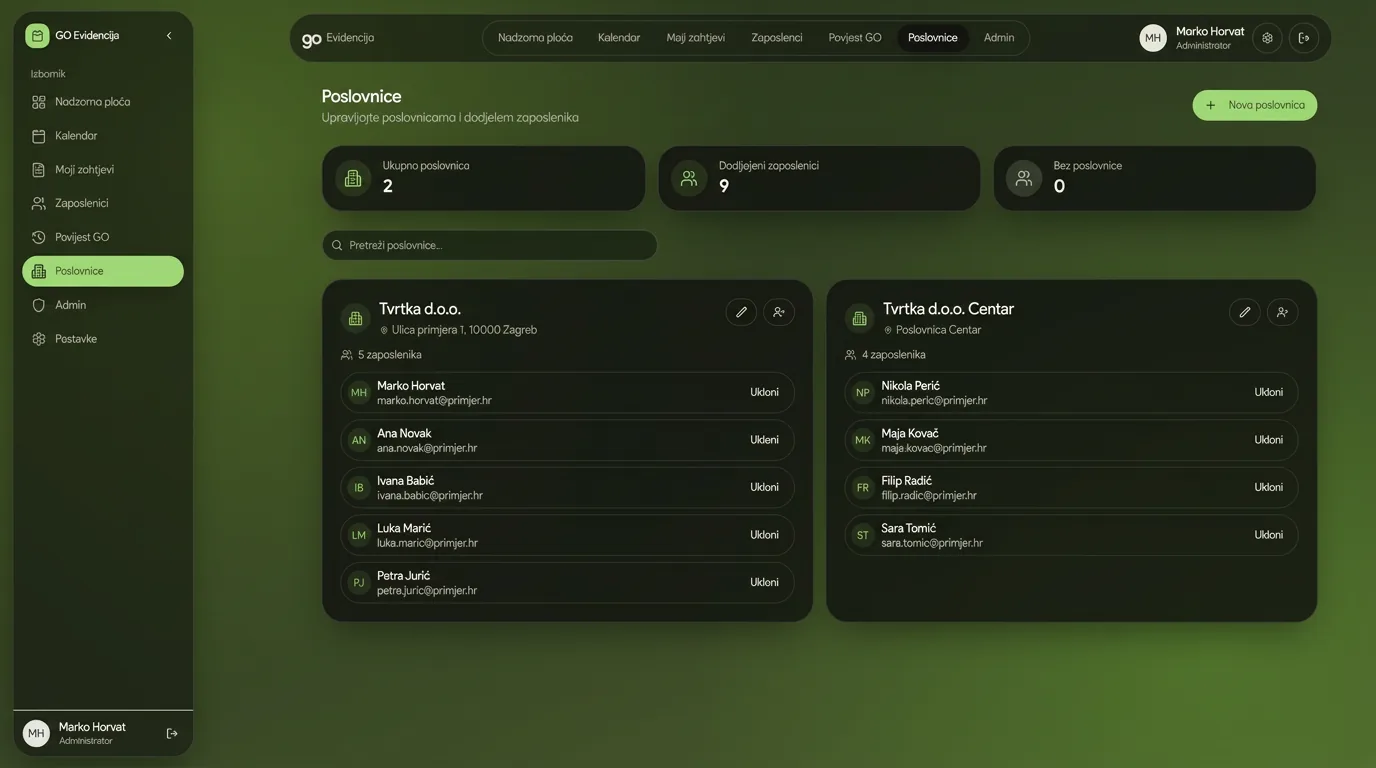Viewport: 1376px width, 768px height.
Task: Click the Ukupno poslovnica stat card
Action: point(483,178)
